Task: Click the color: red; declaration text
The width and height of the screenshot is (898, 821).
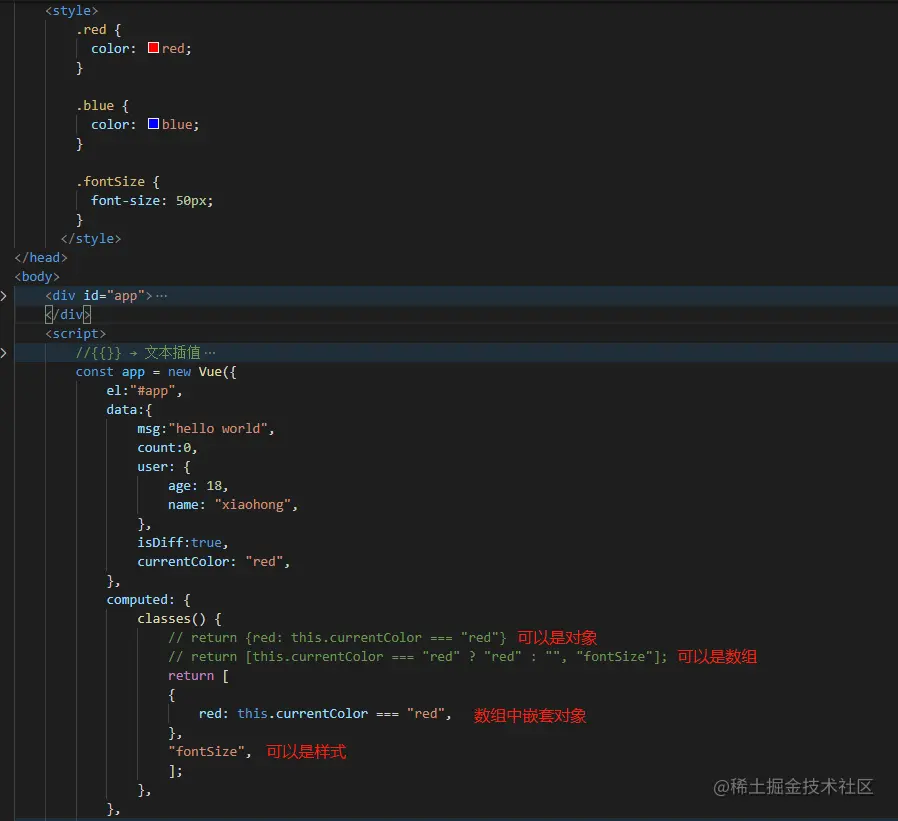Action: 141,49
